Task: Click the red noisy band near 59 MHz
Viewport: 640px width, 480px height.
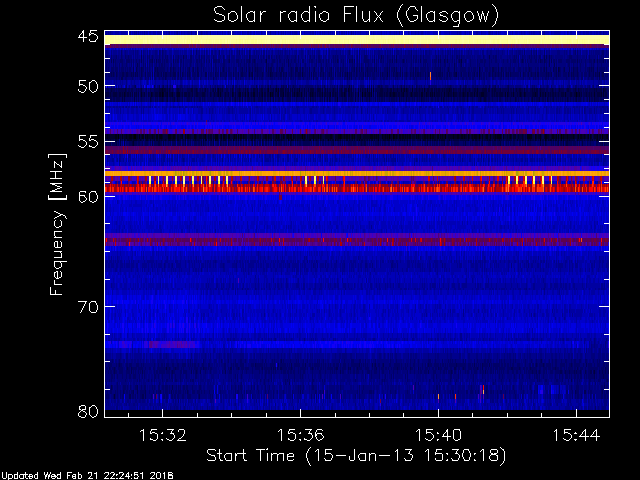Action: tap(357, 188)
